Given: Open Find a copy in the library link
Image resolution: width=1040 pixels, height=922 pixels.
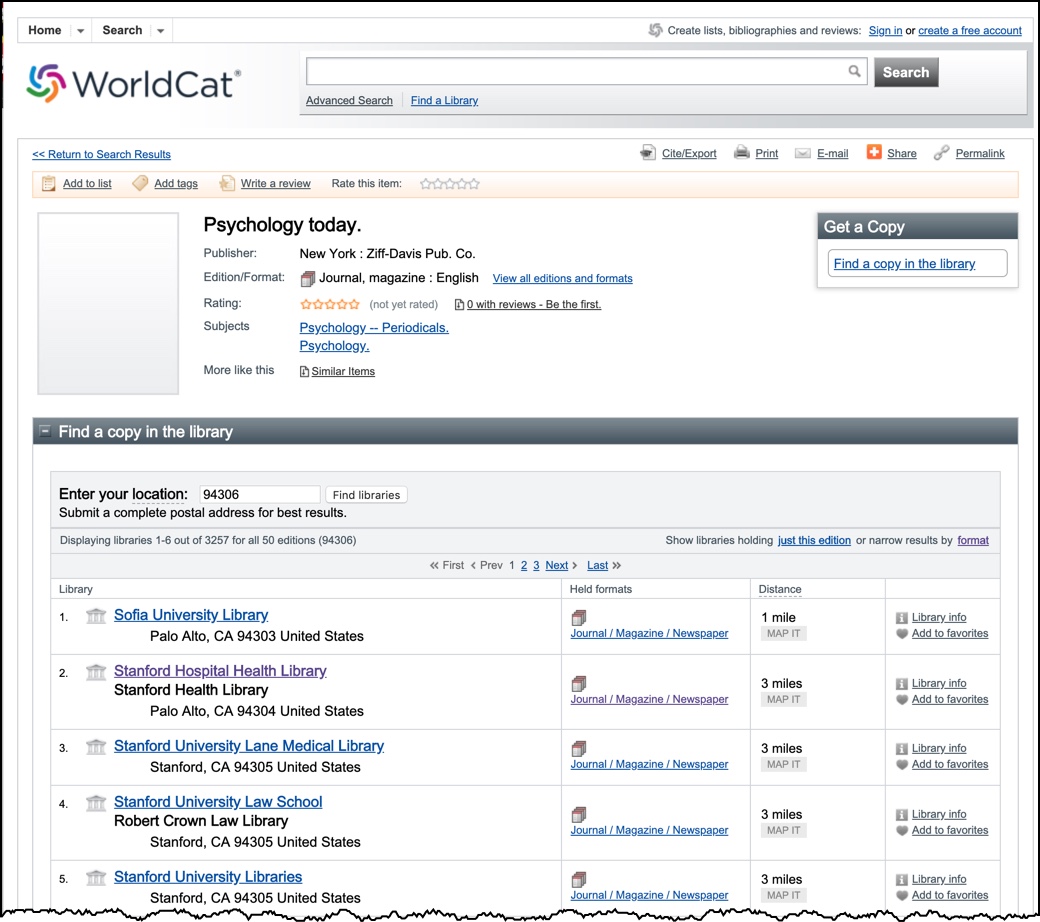Looking at the screenshot, I should coord(905,263).
